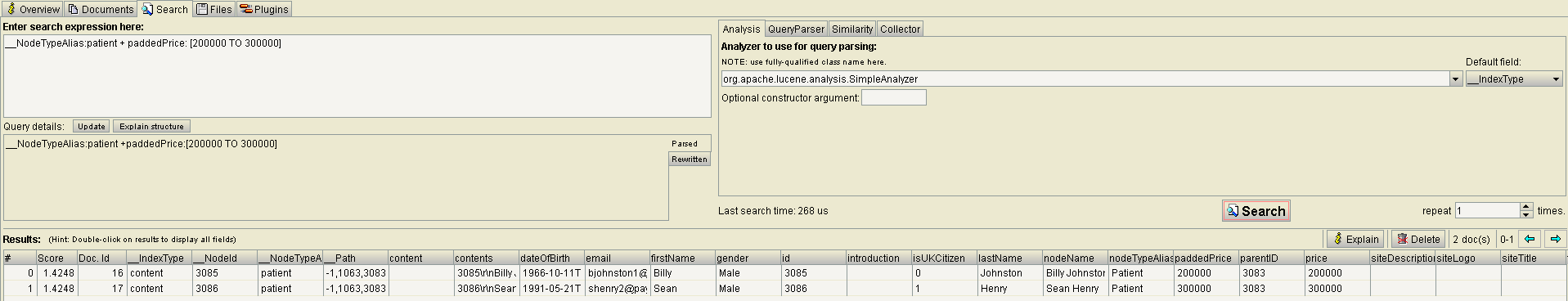This screenshot has width=1568, height=301.
Task: Open the Default field dropdown
Action: (1514, 79)
